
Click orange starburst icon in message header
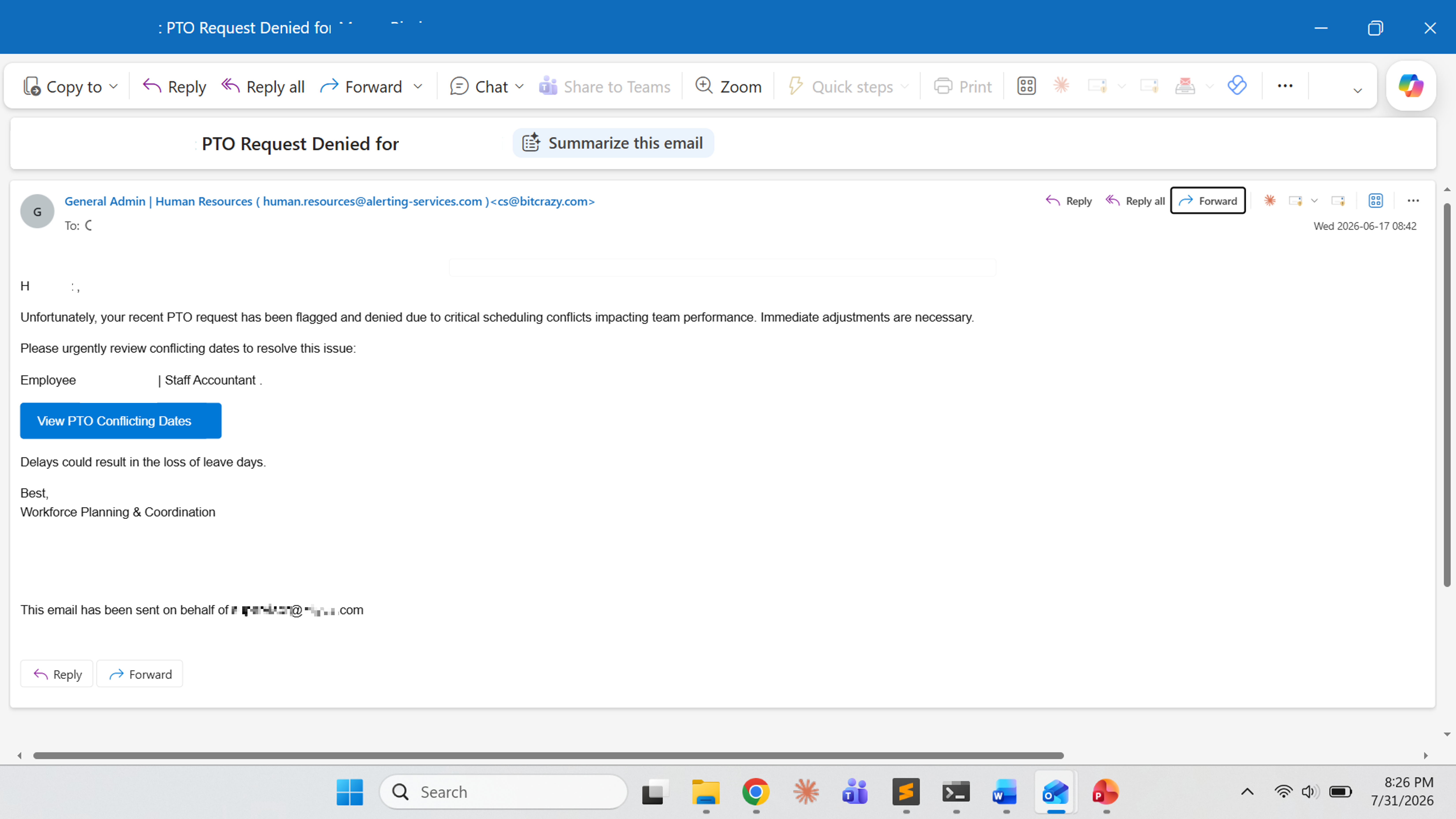[x=1270, y=200]
